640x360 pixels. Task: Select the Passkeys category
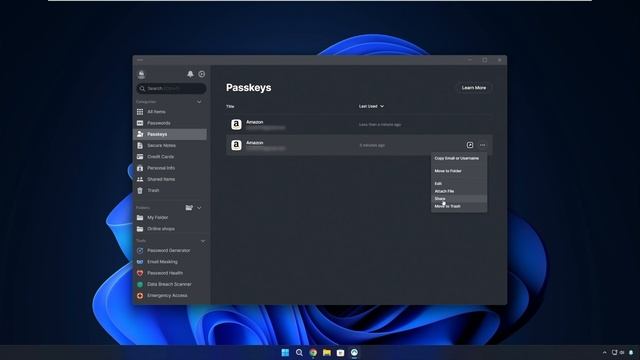point(170,134)
